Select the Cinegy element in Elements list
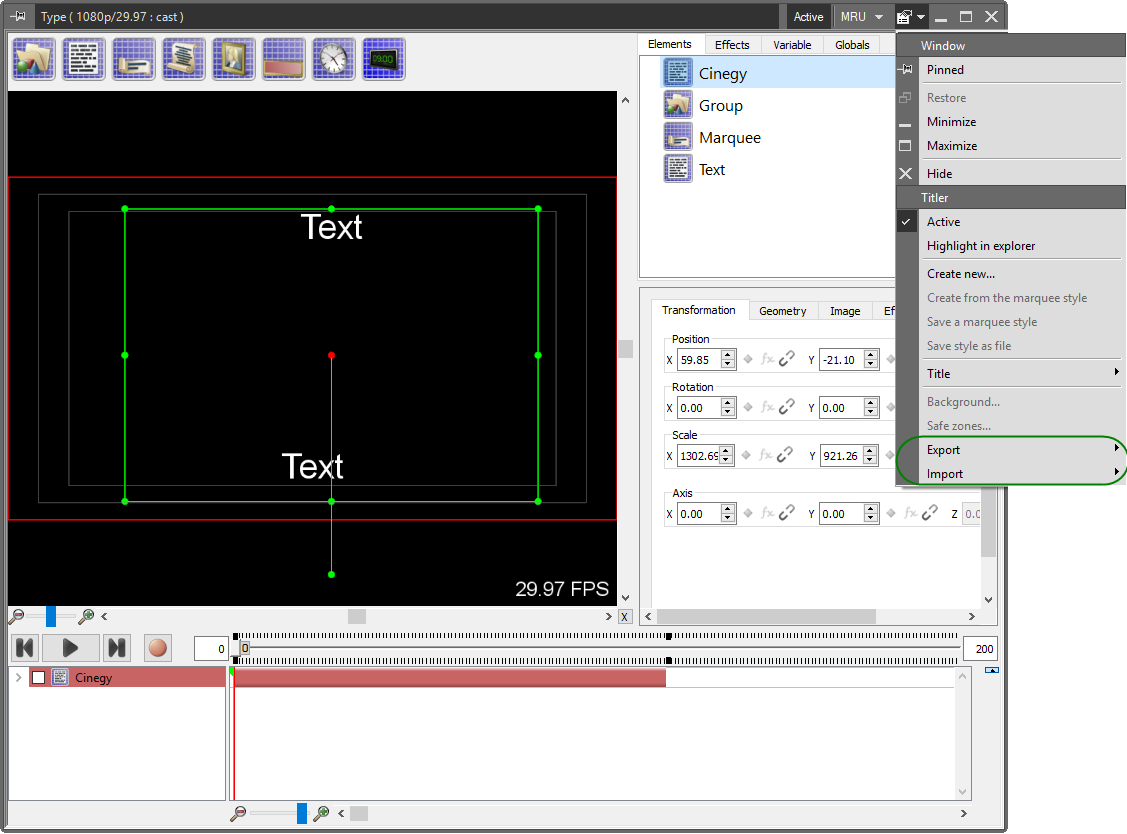 click(x=777, y=73)
